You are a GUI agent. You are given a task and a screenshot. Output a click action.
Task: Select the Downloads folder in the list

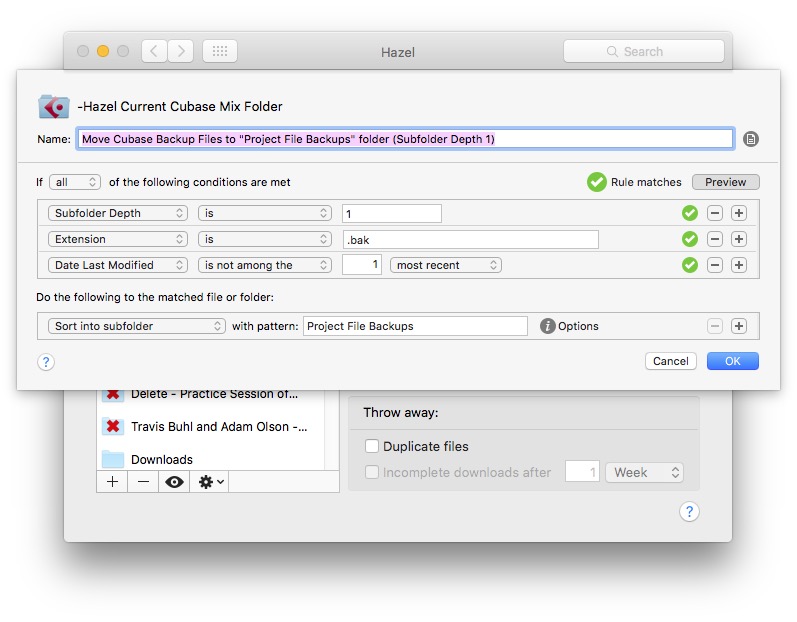point(210,458)
